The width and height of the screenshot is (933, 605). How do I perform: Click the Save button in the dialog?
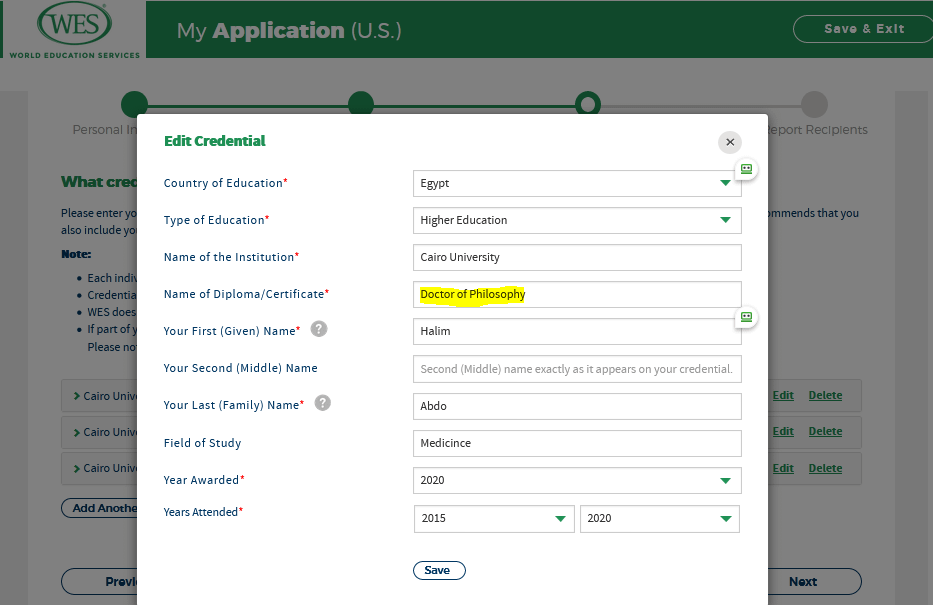coord(438,570)
